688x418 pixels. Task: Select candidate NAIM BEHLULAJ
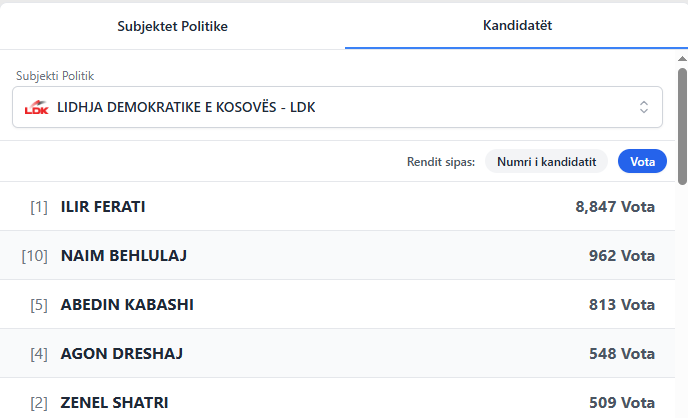[x=124, y=256]
